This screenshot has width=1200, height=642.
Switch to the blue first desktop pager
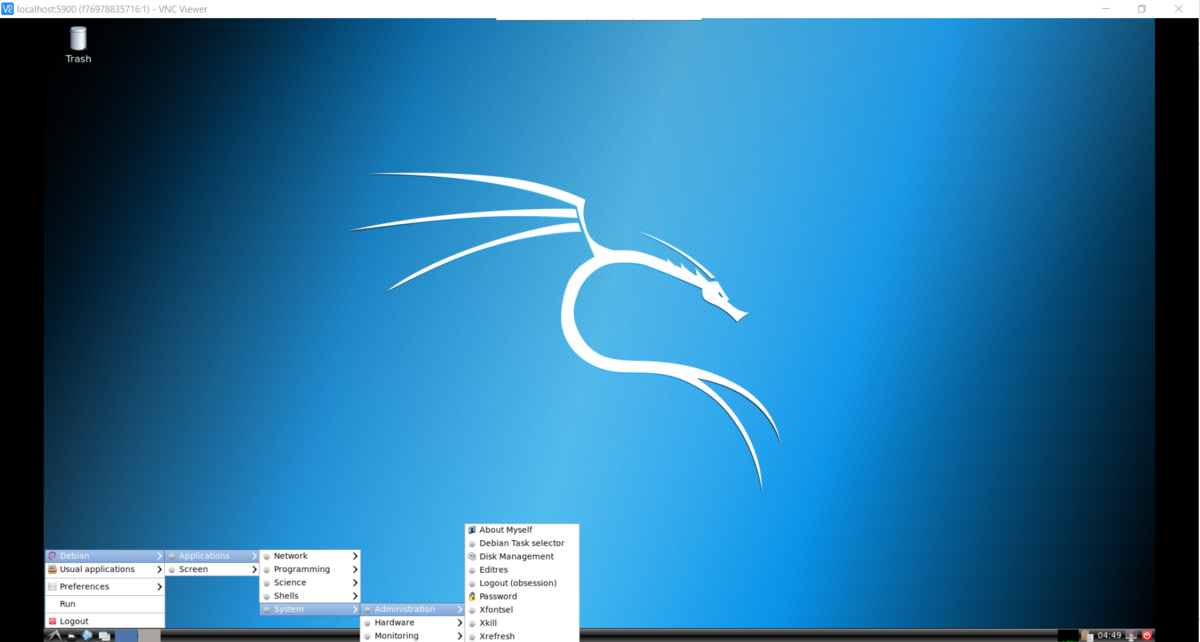point(126,635)
